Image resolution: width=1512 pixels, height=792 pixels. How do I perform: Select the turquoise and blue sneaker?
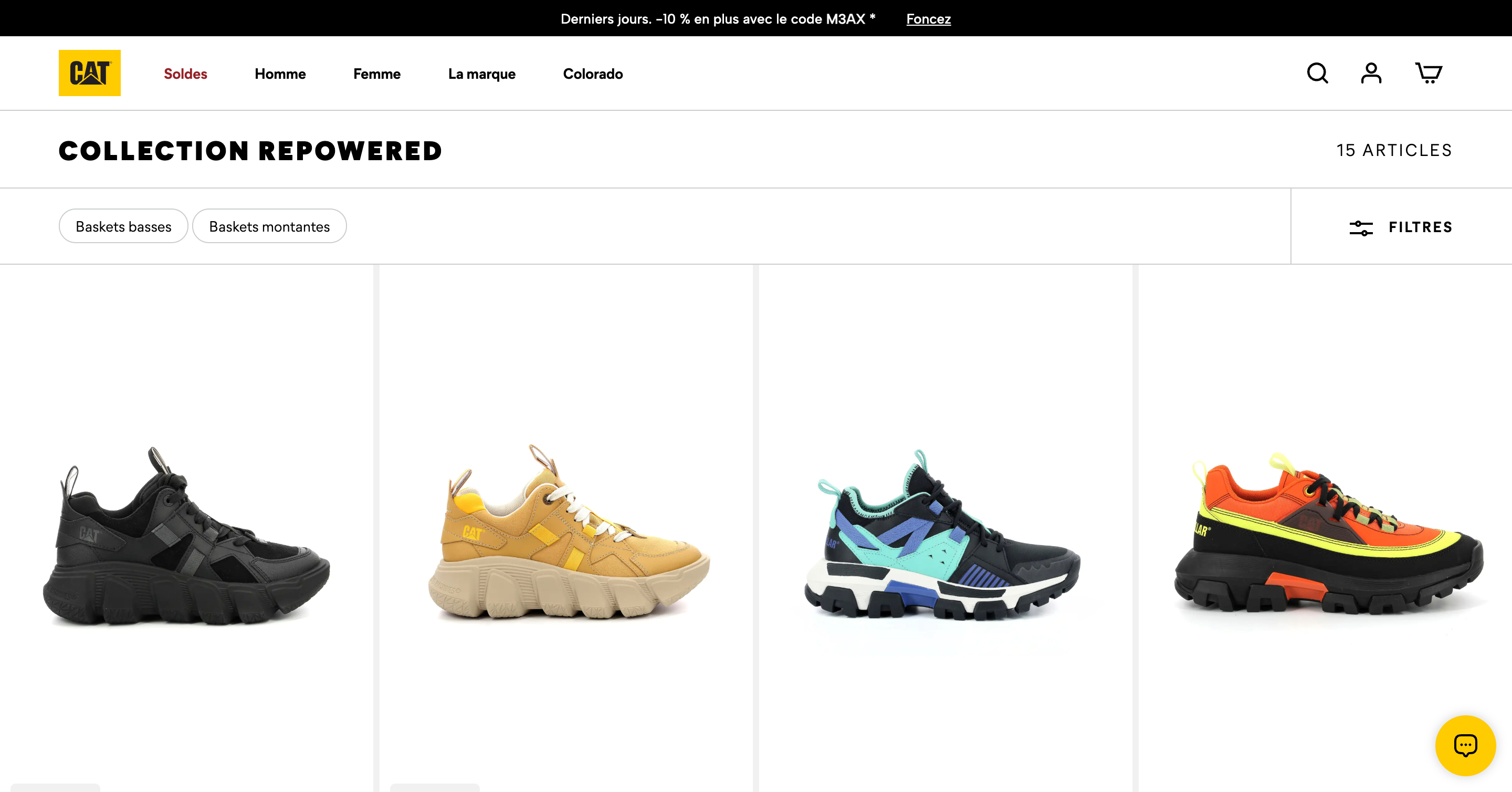942,534
